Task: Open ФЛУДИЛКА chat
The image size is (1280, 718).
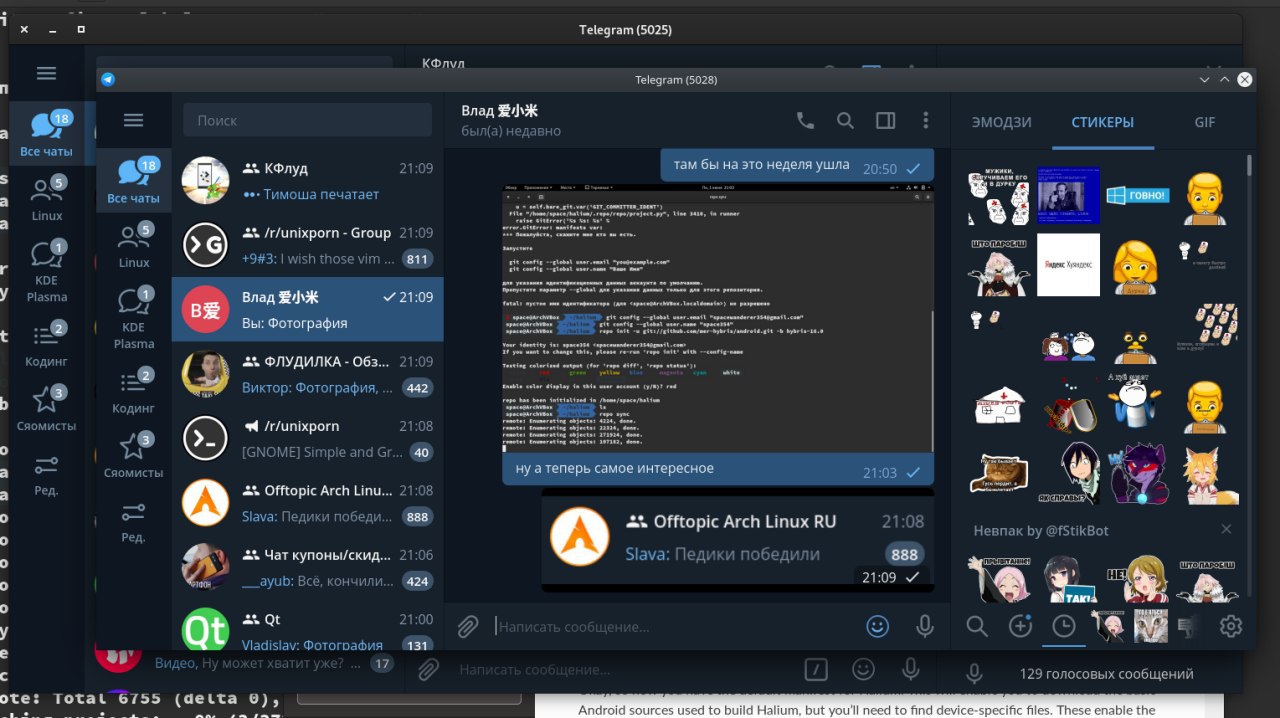Action: [x=308, y=374]
